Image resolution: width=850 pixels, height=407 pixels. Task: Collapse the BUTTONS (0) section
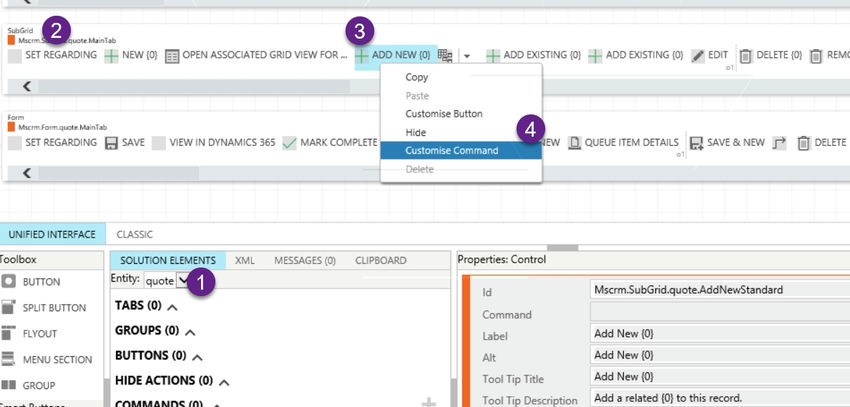click(197, 358)
